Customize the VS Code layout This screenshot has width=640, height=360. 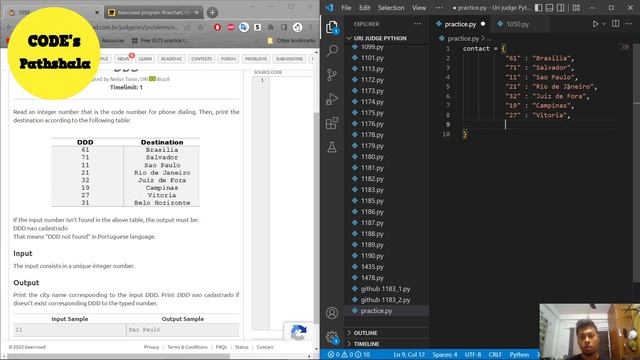576,8
